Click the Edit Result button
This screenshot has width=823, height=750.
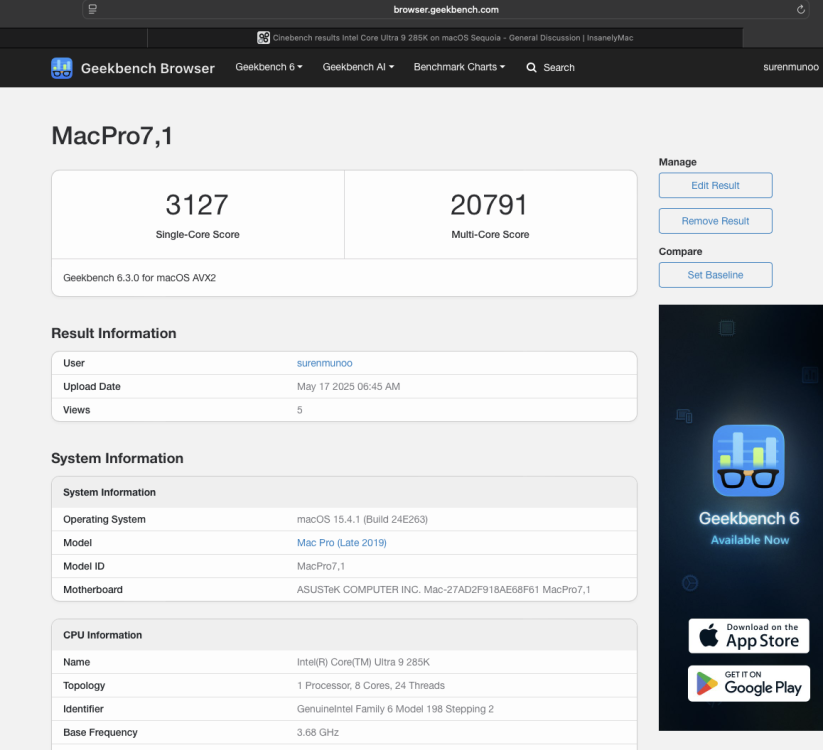coord(715,185)
